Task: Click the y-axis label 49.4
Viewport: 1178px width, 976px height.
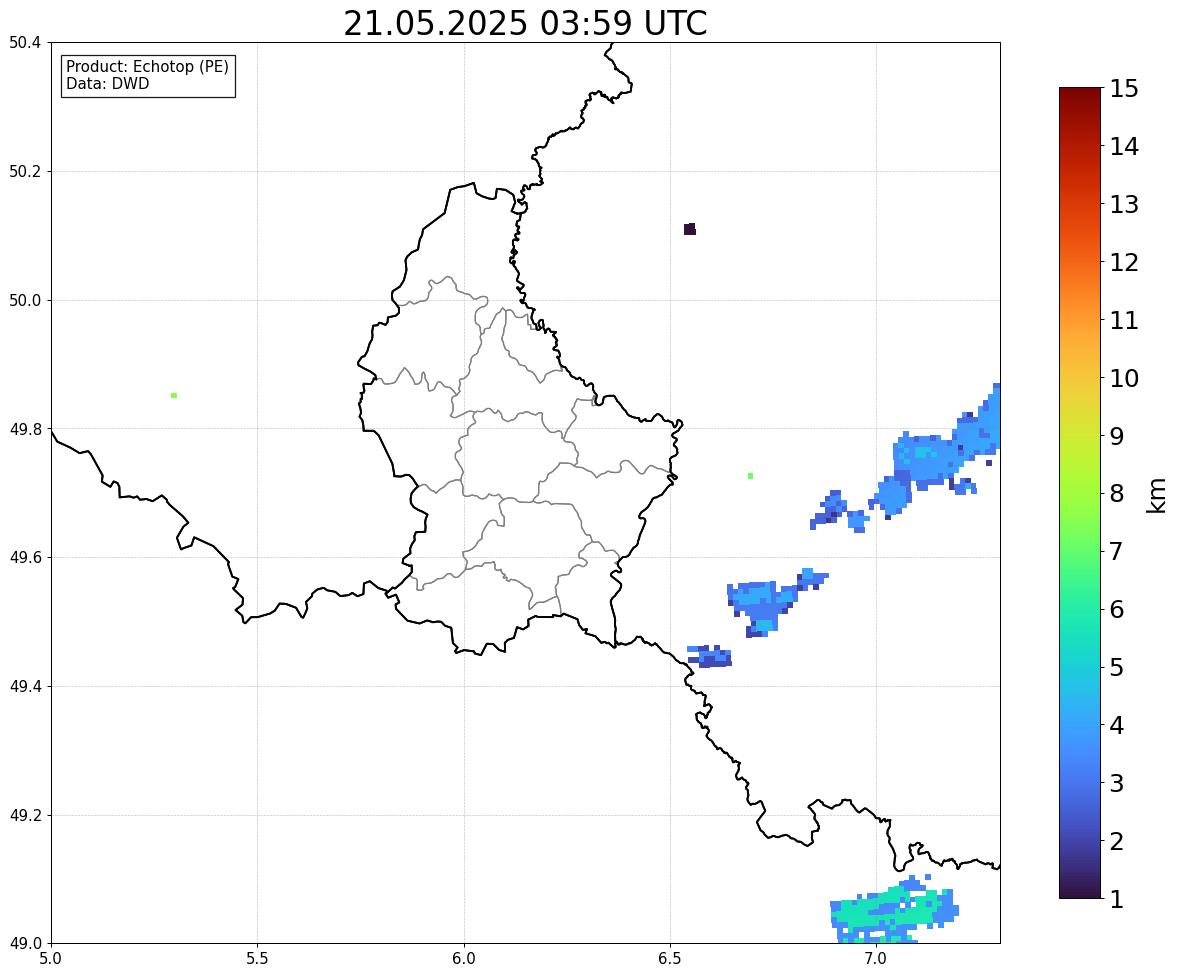Action: tap(25, 686)
